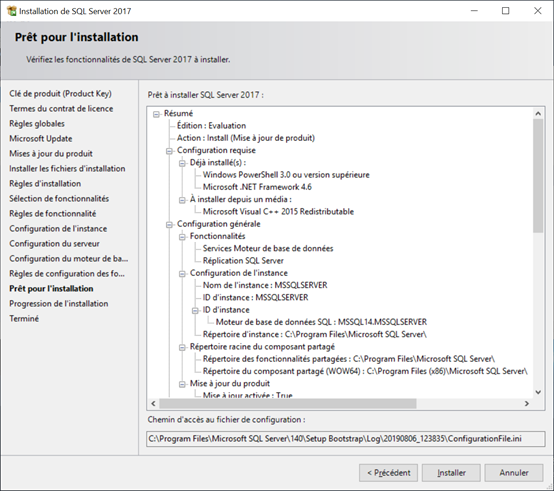Screen dimensions: 554x491
Task: Collapse the Configuration de l'instance tree node
Action: tap(182, 273)
